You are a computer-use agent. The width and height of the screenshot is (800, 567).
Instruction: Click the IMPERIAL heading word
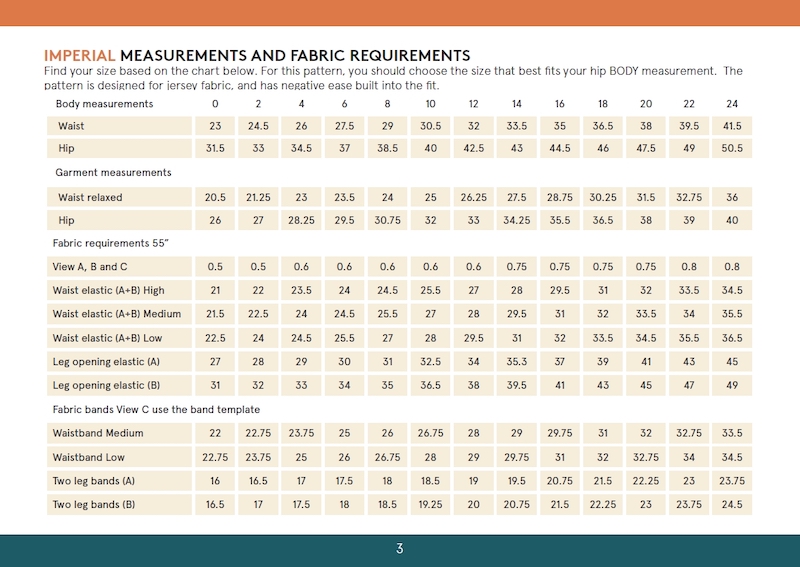click(79, 55)
